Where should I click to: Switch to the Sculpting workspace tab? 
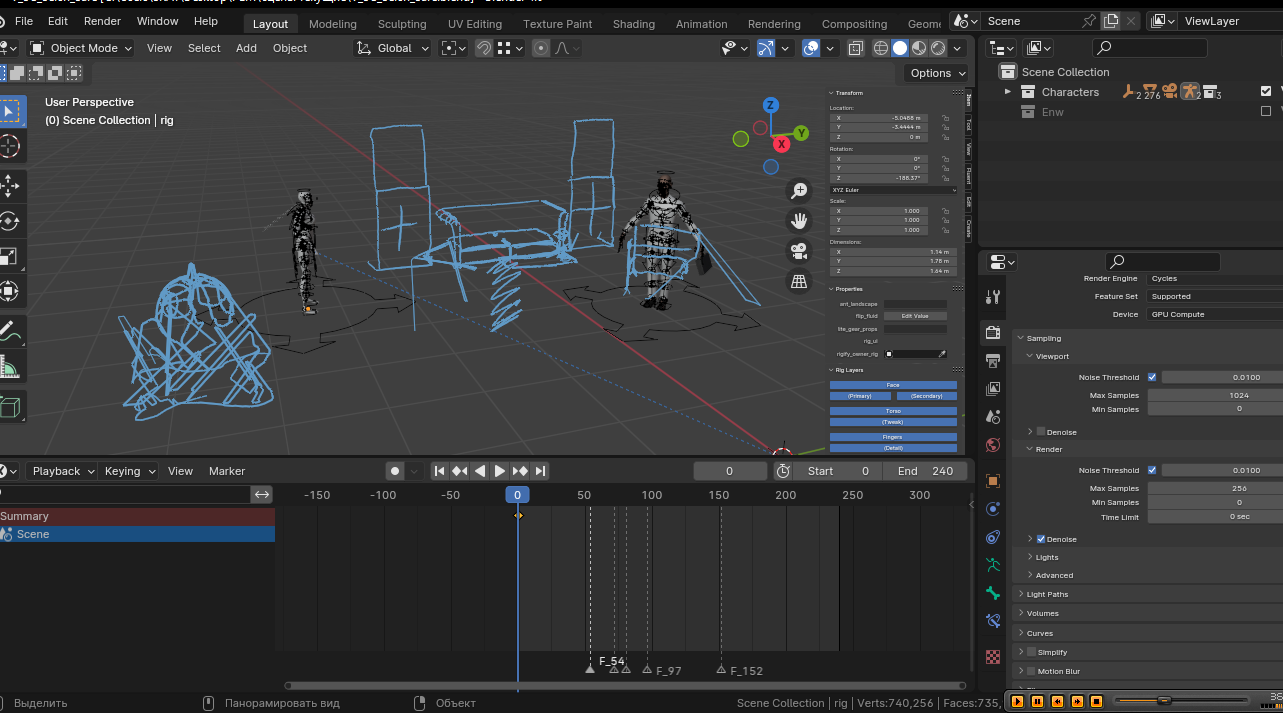[401, 24]
